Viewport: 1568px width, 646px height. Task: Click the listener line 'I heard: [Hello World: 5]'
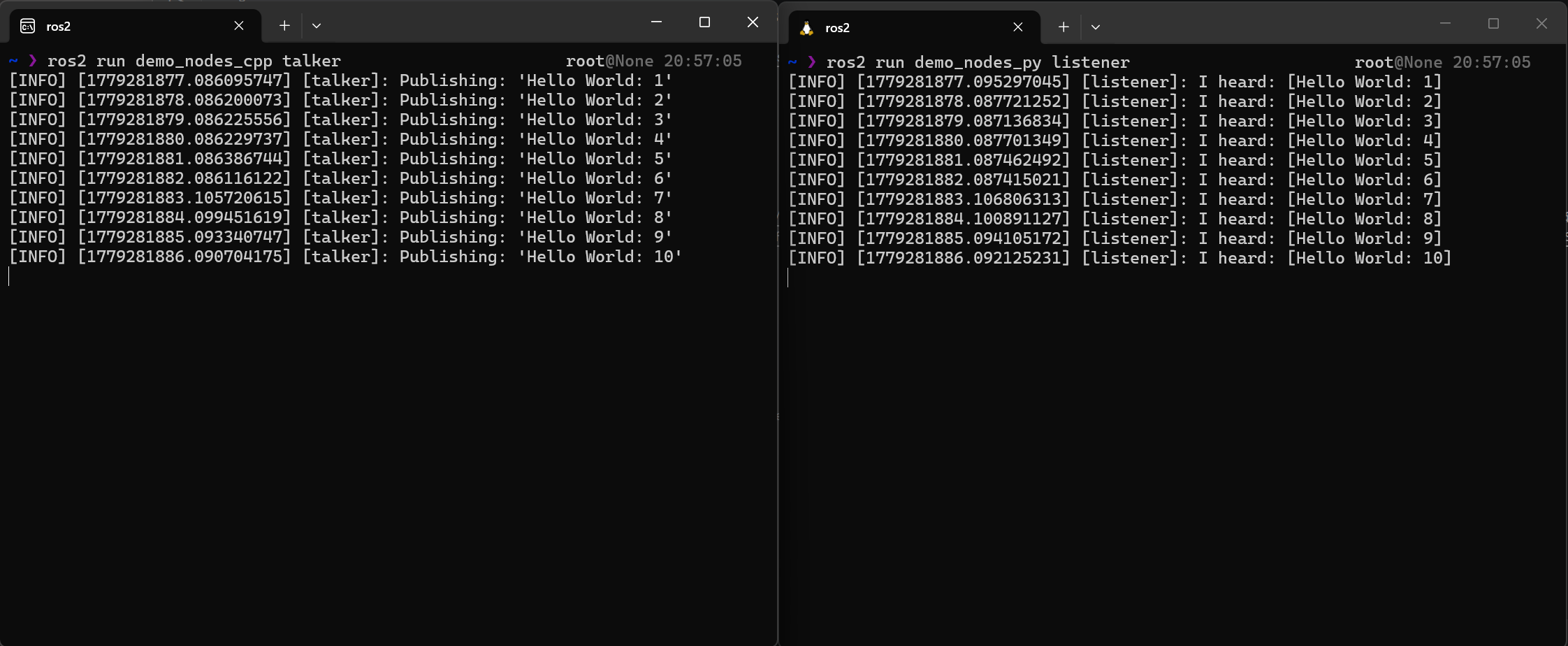pyautogui.click(x=1115, y=161)
